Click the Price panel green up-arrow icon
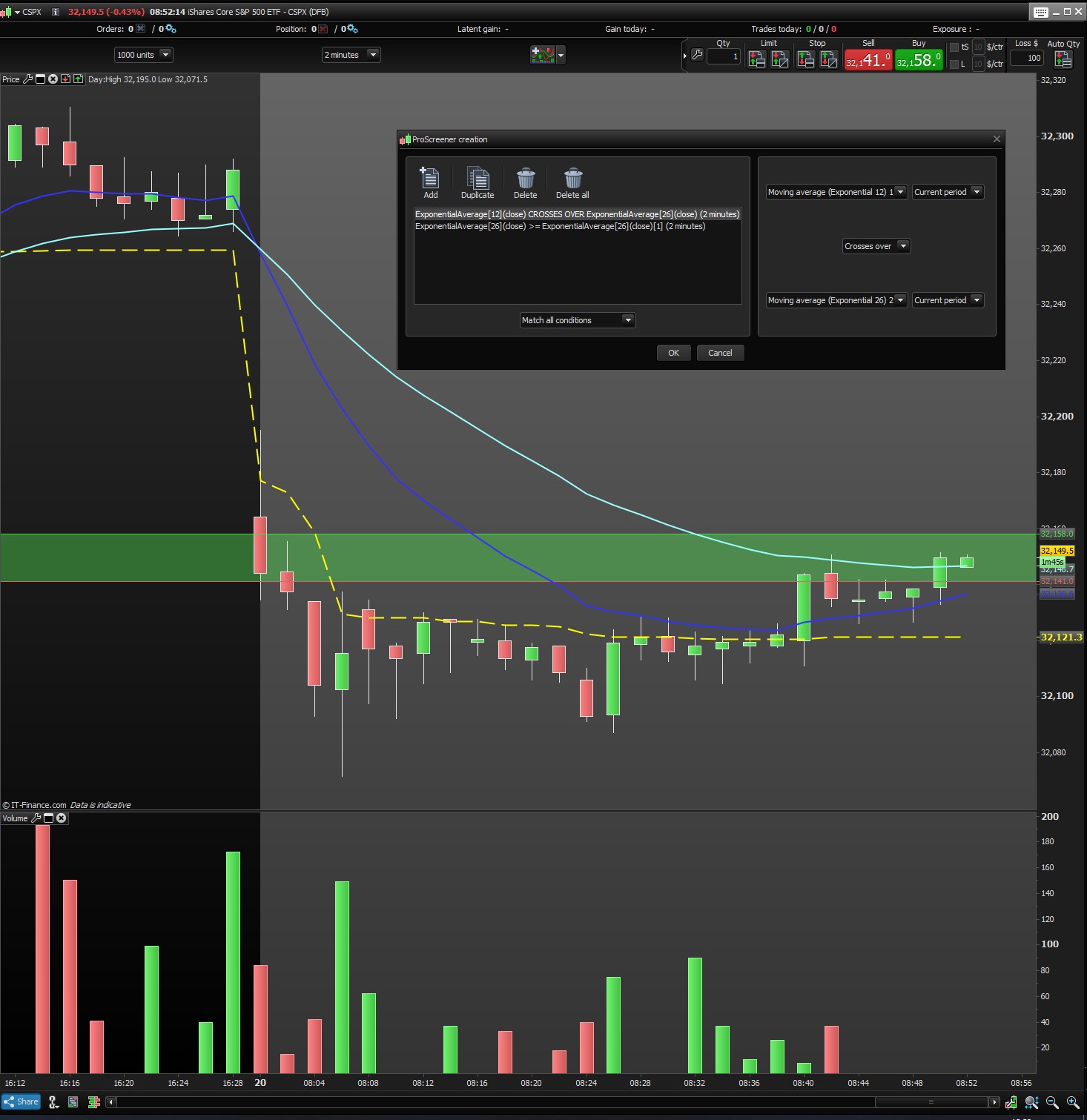The image size is (1087, 1120). coord(78,79)
